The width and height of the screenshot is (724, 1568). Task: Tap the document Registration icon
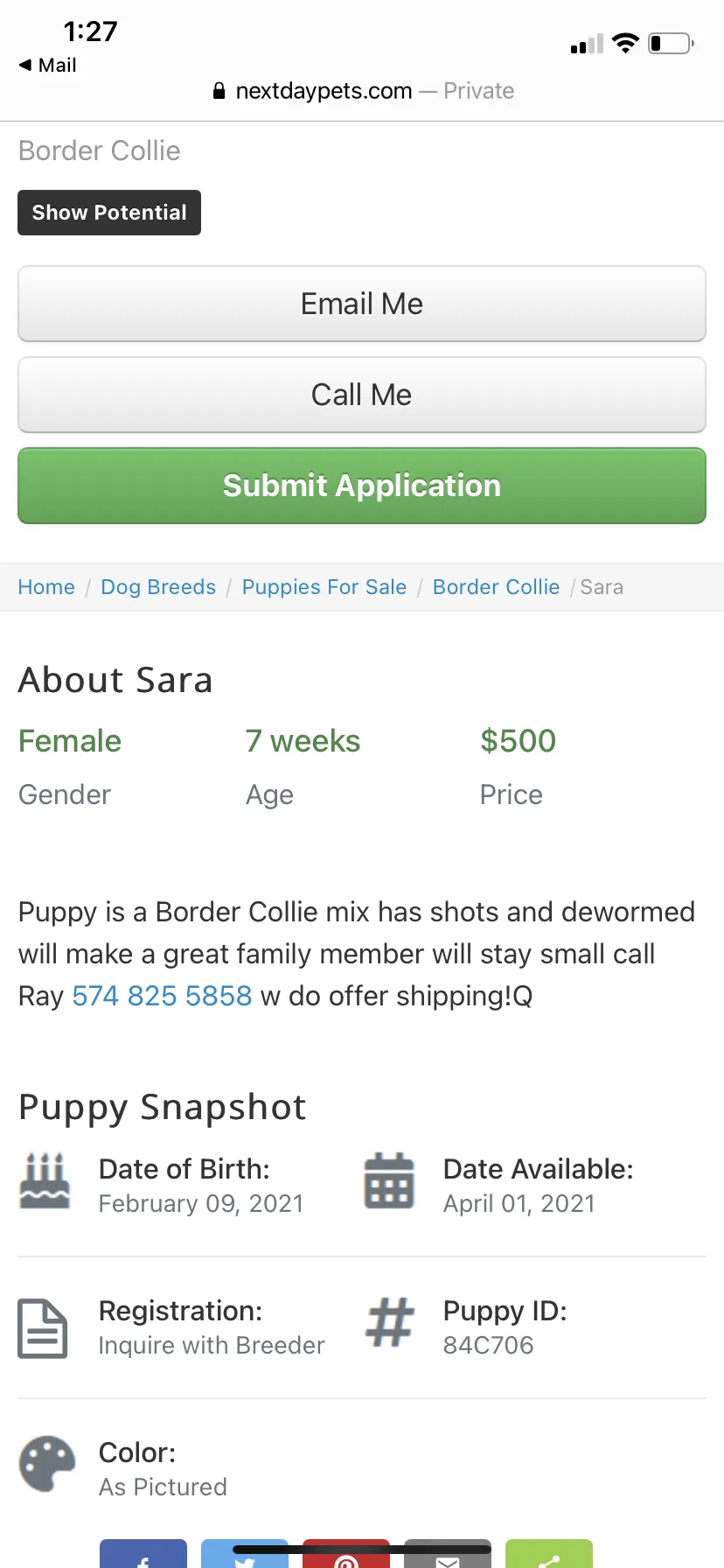pos(43,1328)
